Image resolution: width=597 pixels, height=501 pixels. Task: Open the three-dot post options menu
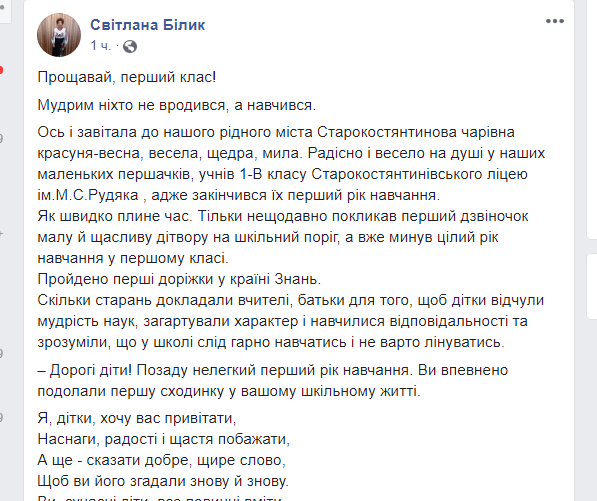555,21
